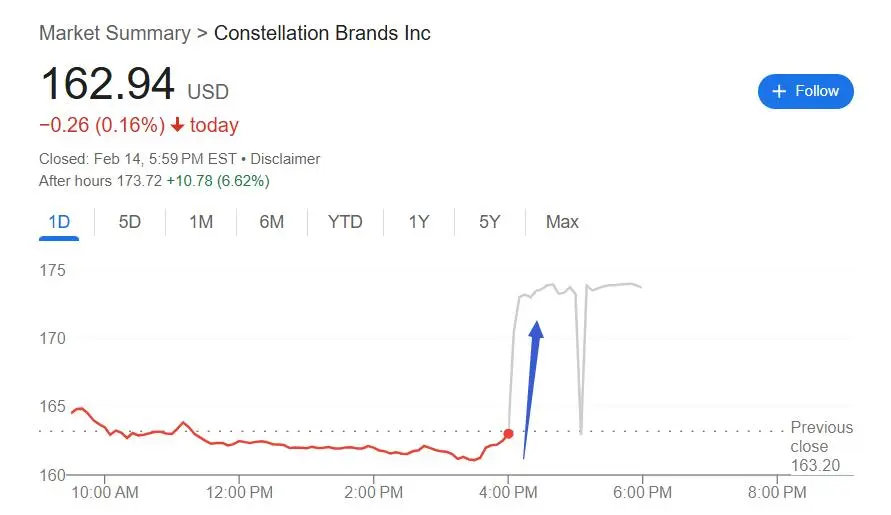
Task: Select the Max range tab
Action: 562,222
